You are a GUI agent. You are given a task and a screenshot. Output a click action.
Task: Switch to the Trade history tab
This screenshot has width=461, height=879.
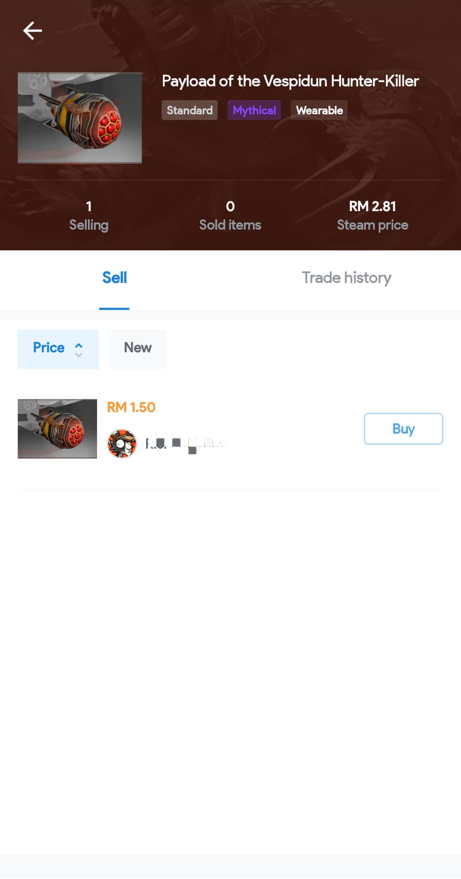click(x=347, y=278)
